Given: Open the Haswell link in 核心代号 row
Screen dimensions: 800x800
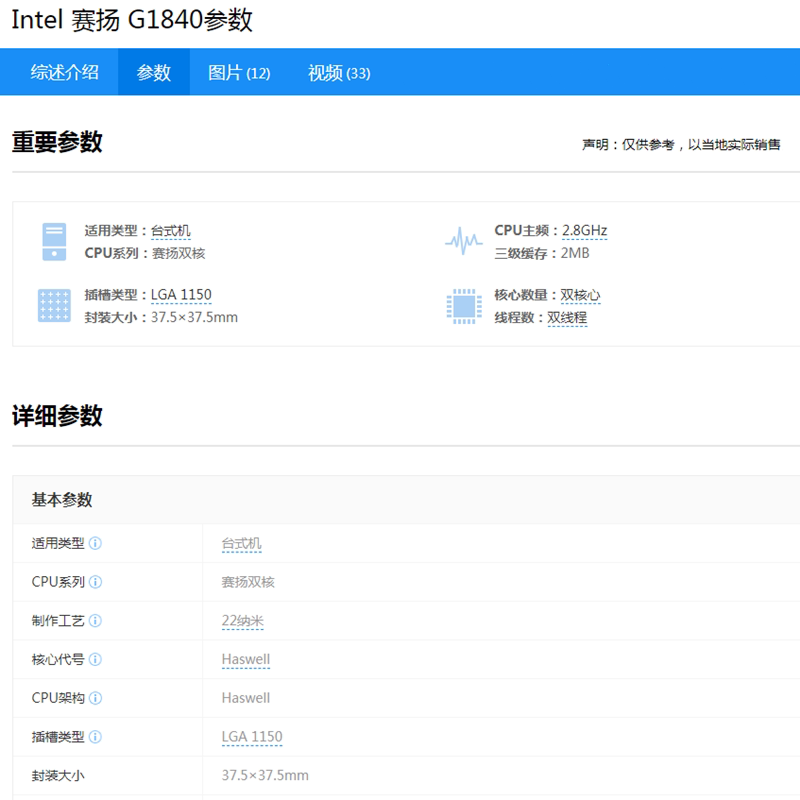Looking at the screenshot, I should (246, 660).
